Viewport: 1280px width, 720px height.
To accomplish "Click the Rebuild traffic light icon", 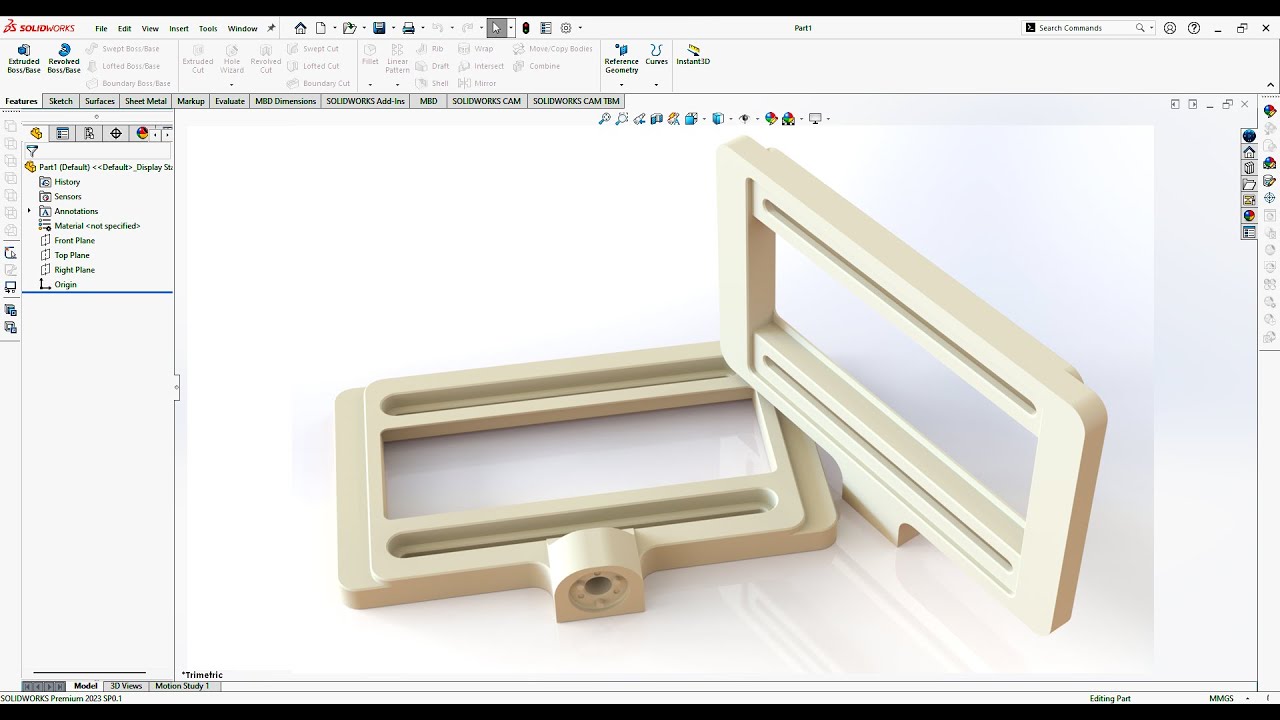I will point(526,28).
